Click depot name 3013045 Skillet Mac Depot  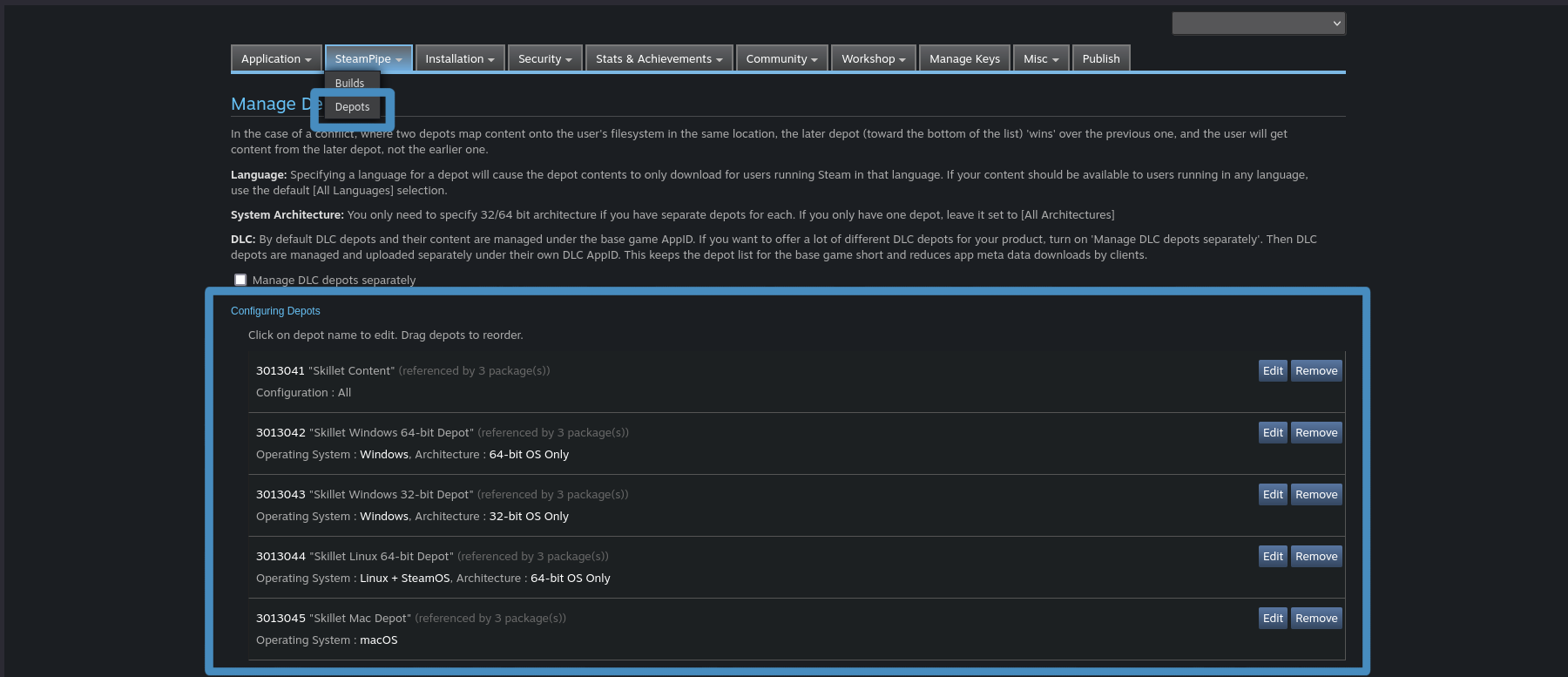pos(333,619)
